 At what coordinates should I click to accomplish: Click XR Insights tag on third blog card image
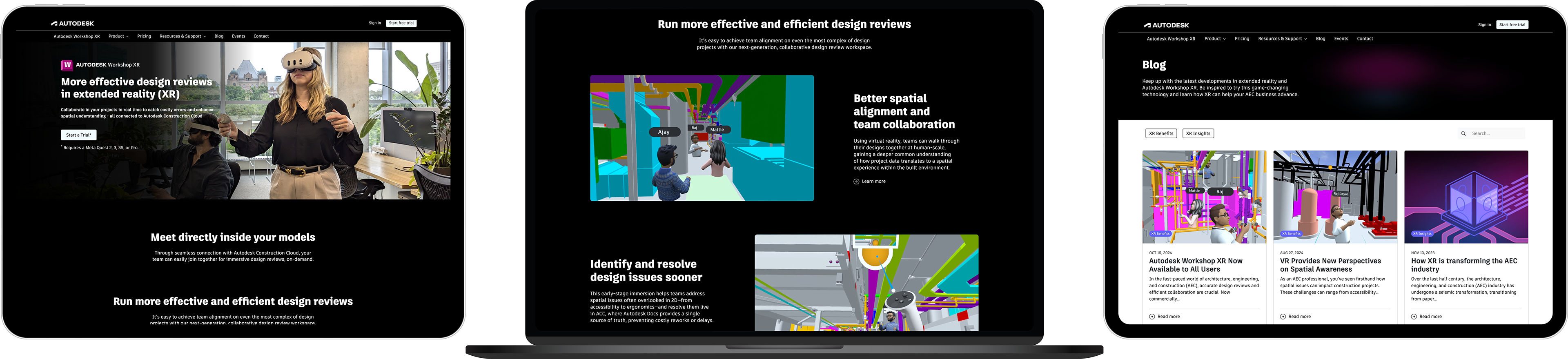coord(1422,234)
